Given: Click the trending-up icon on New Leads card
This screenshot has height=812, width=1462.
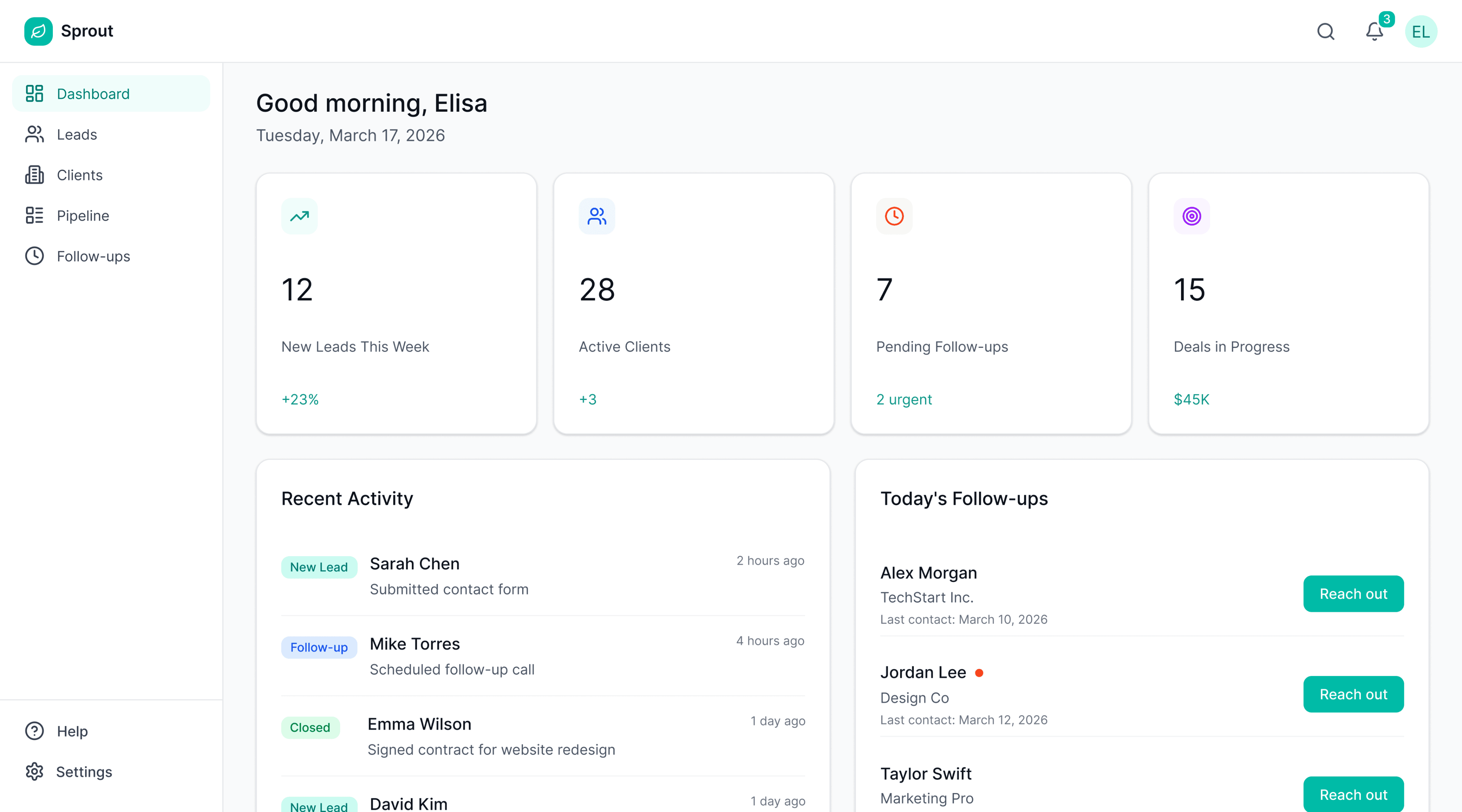Looking at the screenshot, I should tap(299, 216).
